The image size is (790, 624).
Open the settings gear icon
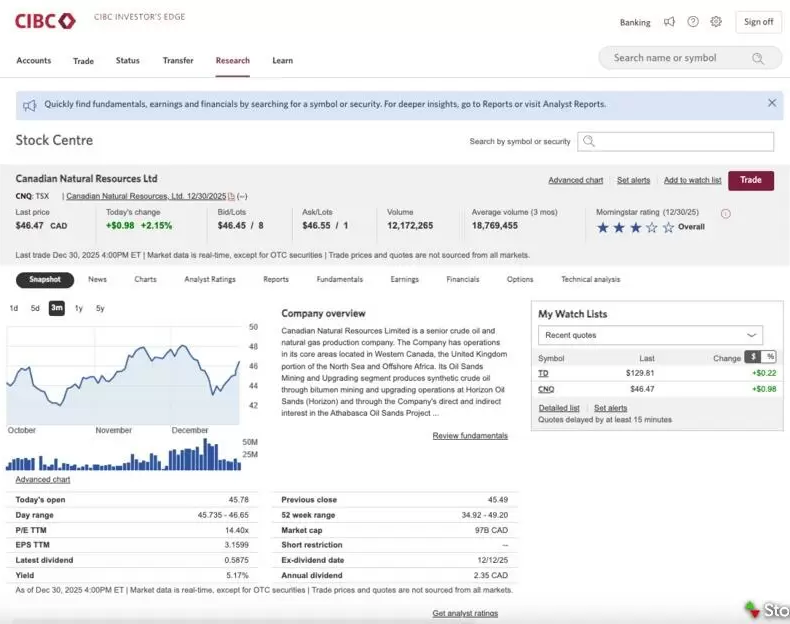[x=715, y=22]
